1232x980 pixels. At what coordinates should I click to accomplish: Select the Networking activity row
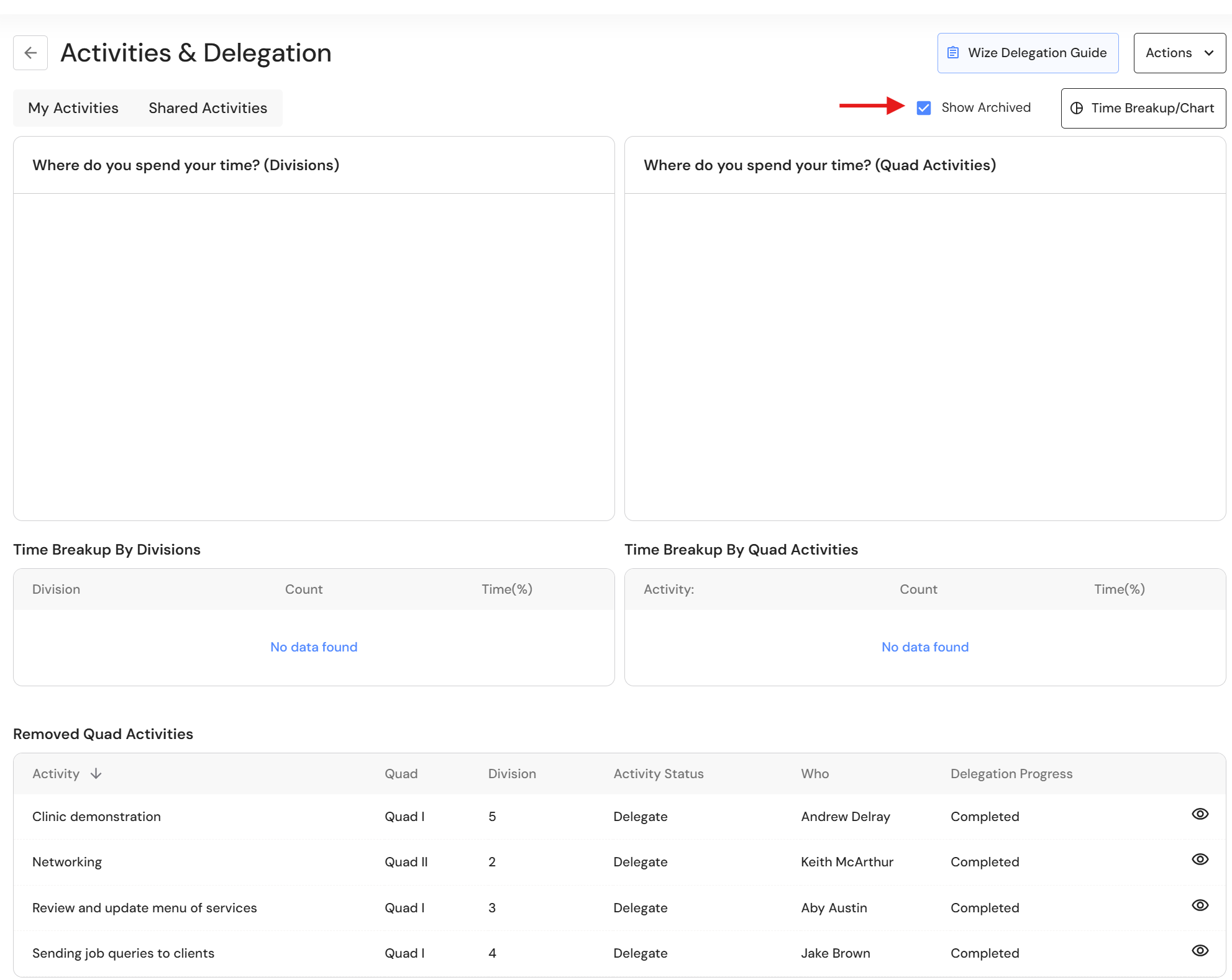pos(619,862)
